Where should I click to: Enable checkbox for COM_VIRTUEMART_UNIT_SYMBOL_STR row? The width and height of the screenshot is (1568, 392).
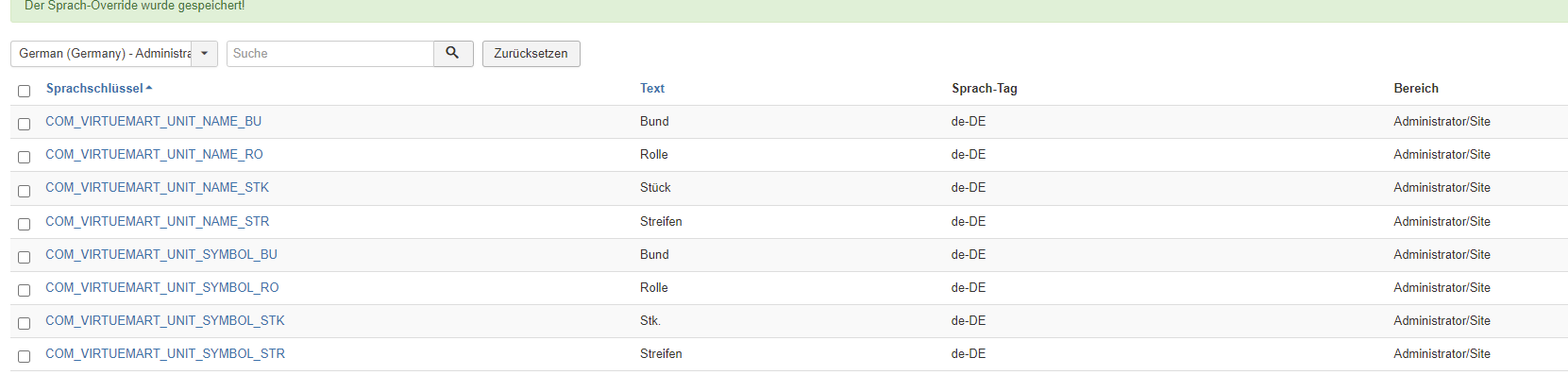25,356
